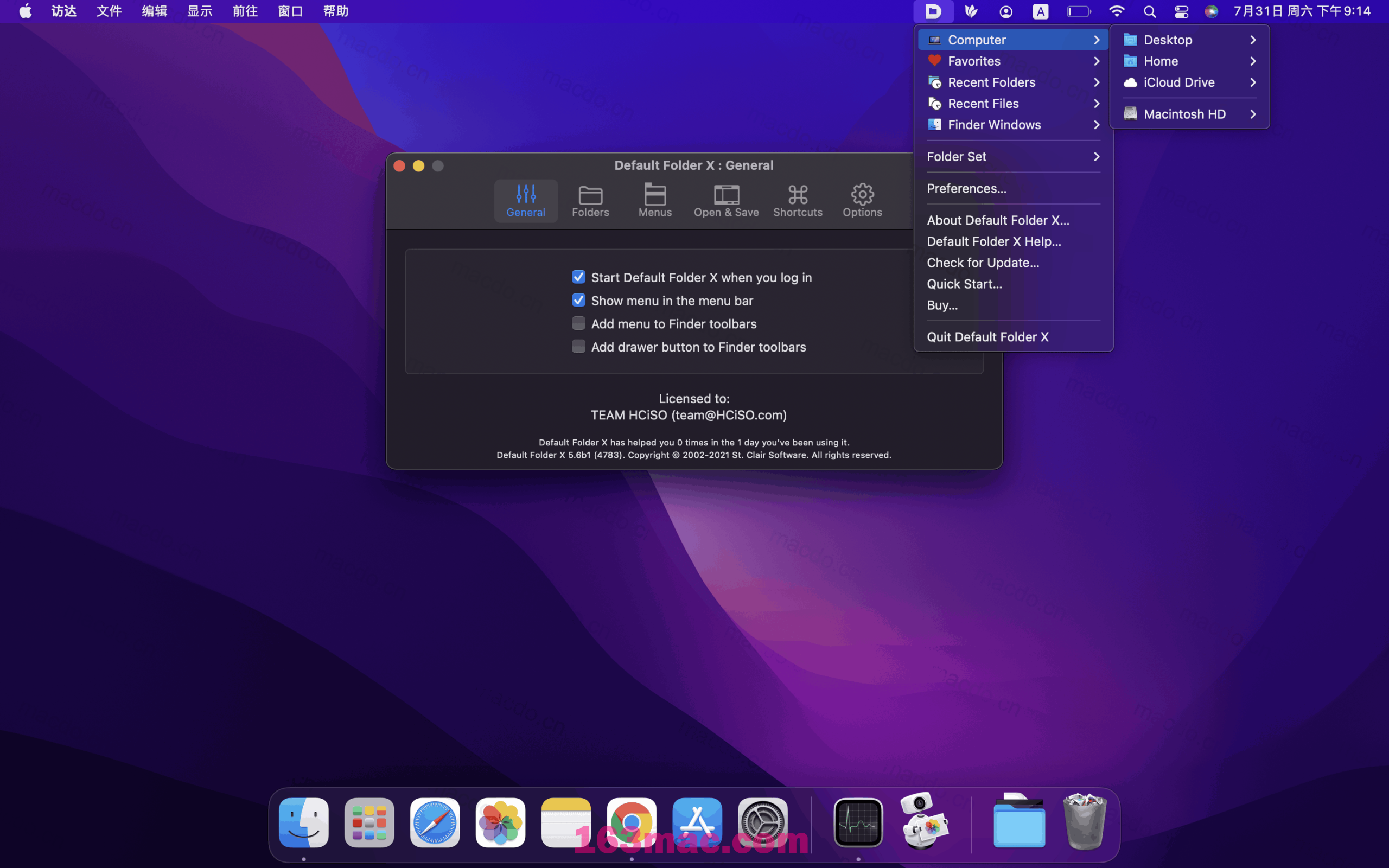1389x868 pixels.
Task: Click 'Quick Start...' option
Action: [964, 283]
